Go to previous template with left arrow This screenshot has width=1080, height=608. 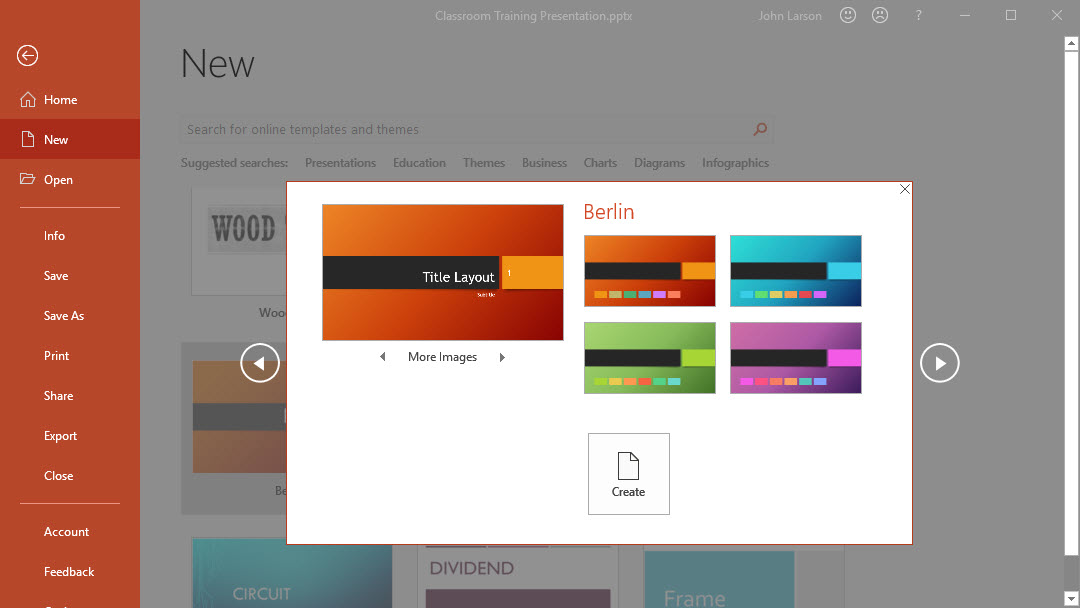259,363
